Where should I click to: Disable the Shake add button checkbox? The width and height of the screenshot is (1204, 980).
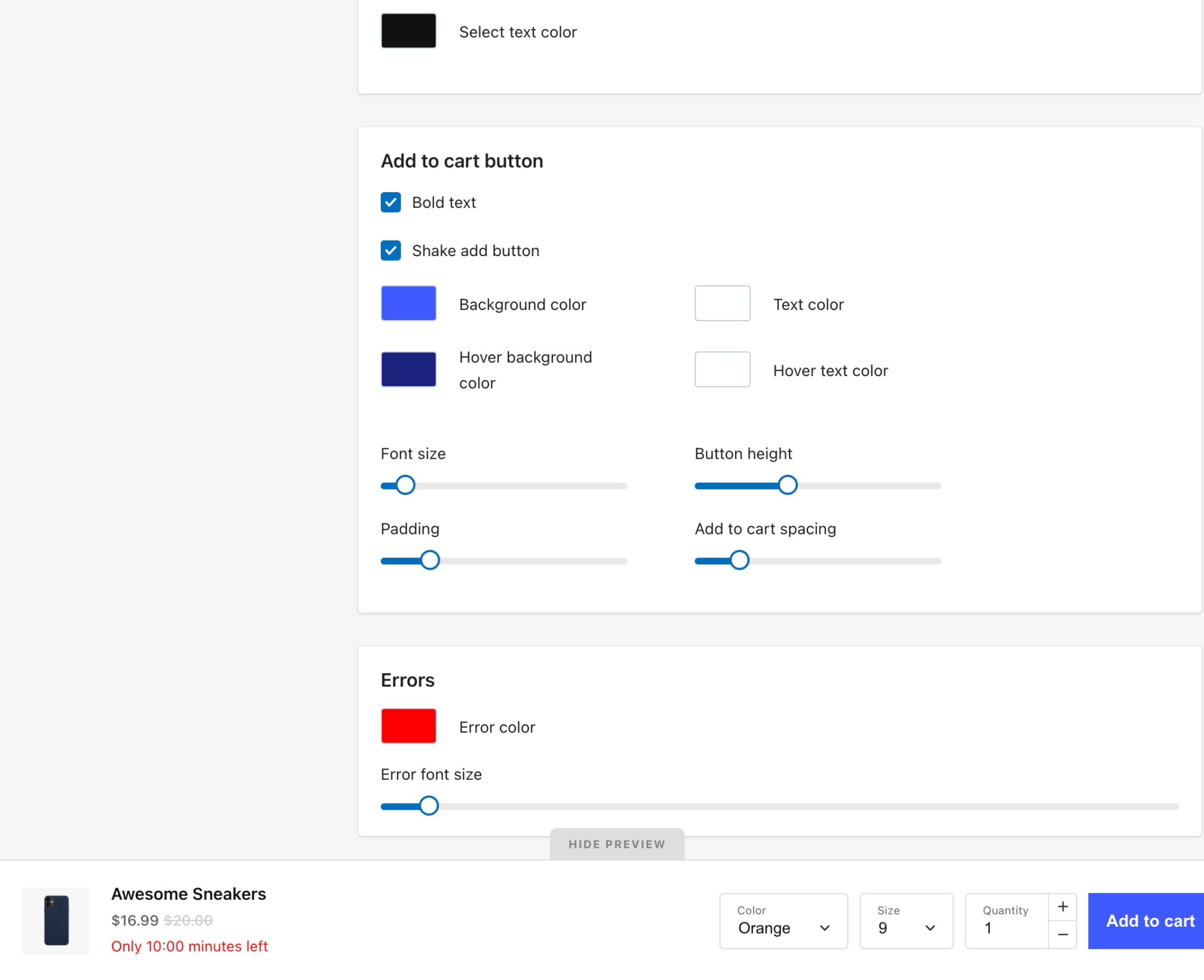(x=391, y=251)
